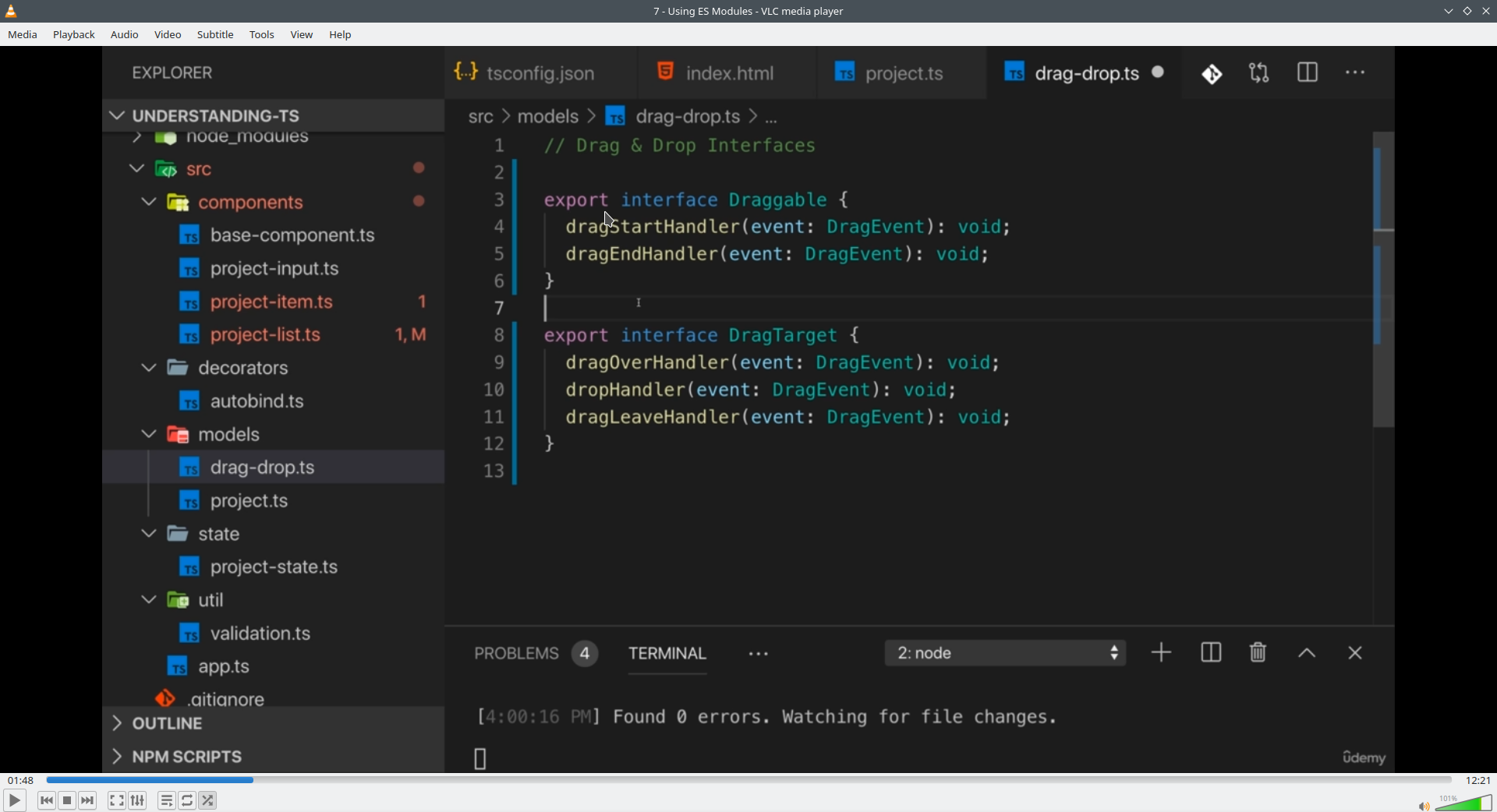Toggle fullscreen video mode
This screenshot has height=812, width=1497.
pyautogui.click(x=117, y=800)
